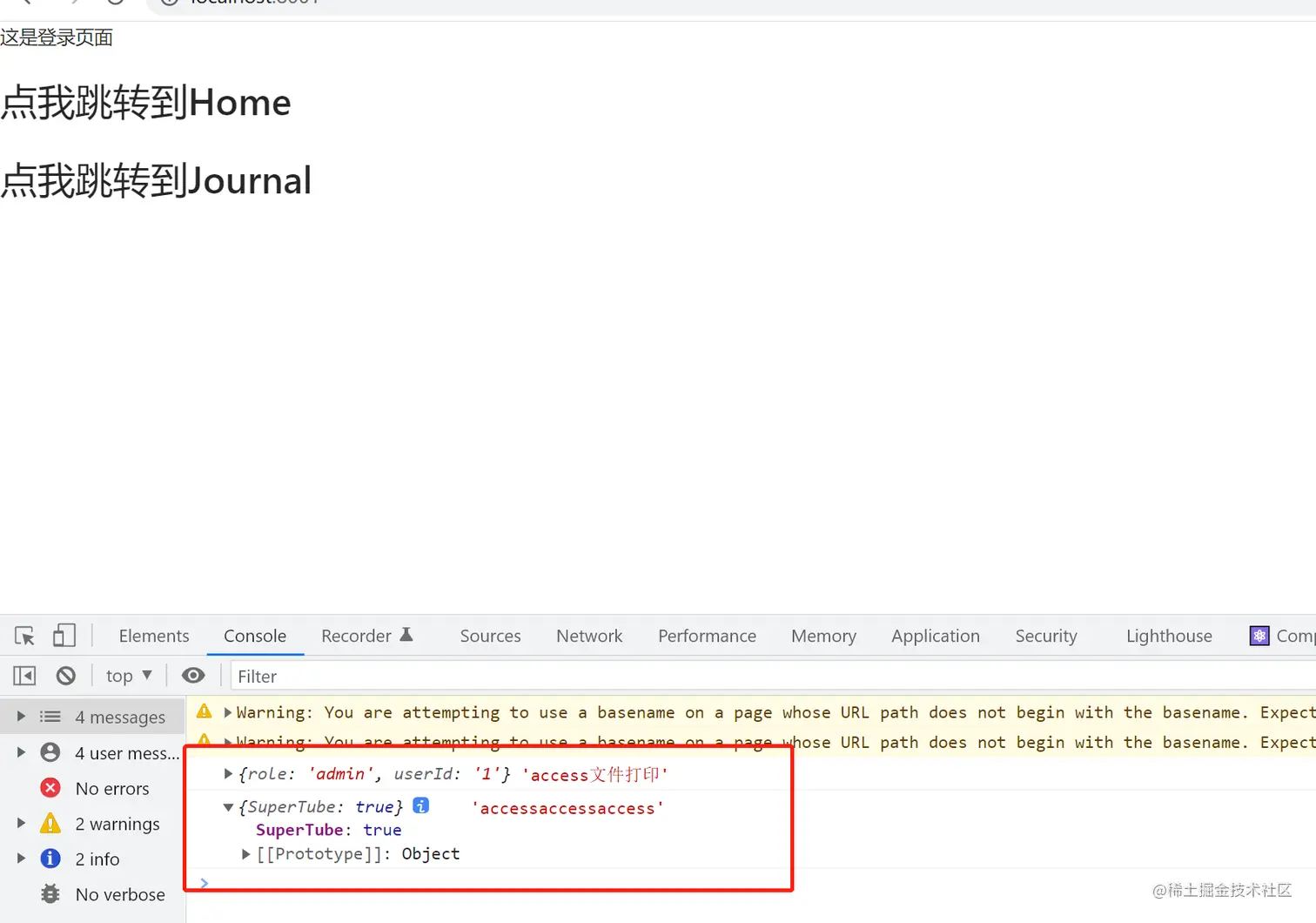
Task: Select the 'No errors' sidebar row
Action: [x=92, y=788]
